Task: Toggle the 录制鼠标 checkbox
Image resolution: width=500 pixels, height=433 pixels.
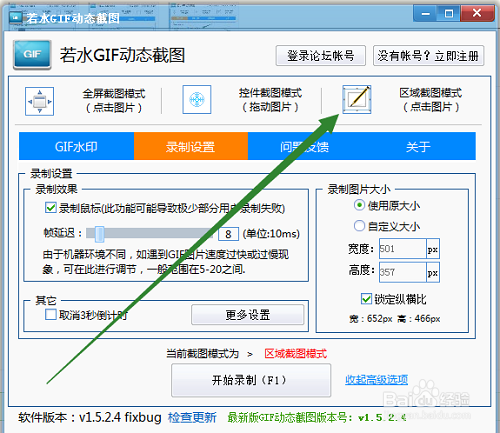Action: pyautogui.click(x=51, y=208)
